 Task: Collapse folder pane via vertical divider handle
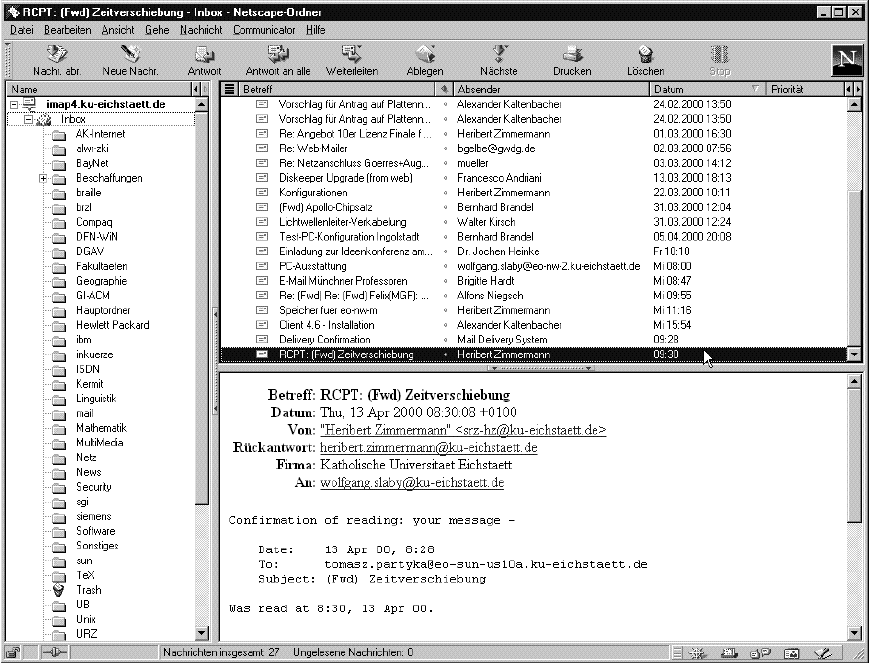pyautogui.click(x=216, y=362)
